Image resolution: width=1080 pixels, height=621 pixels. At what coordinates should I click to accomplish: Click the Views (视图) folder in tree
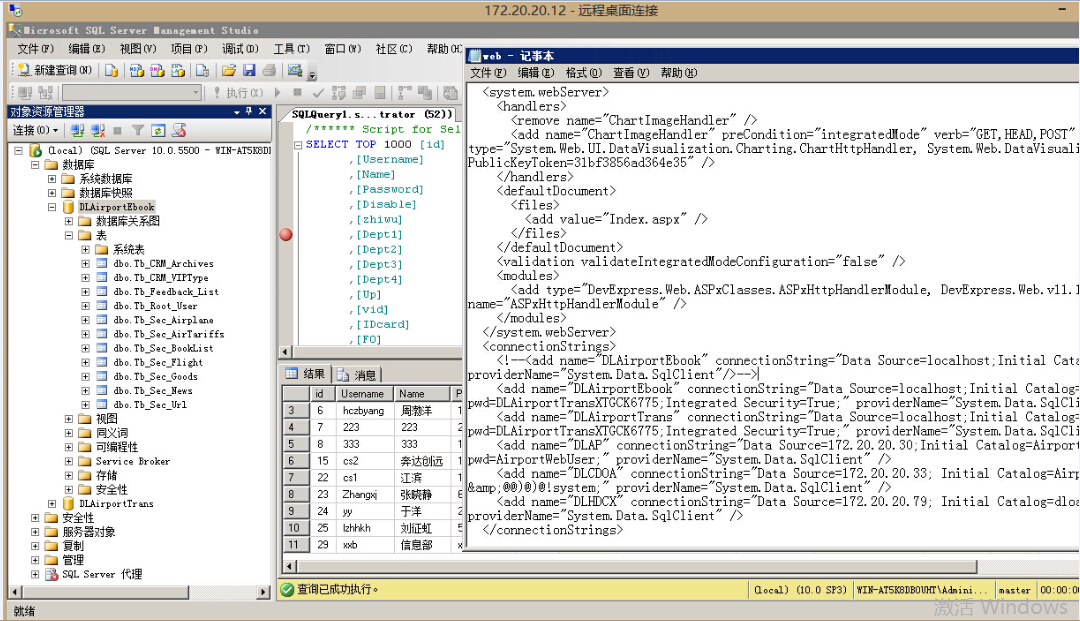coord(106,419)
